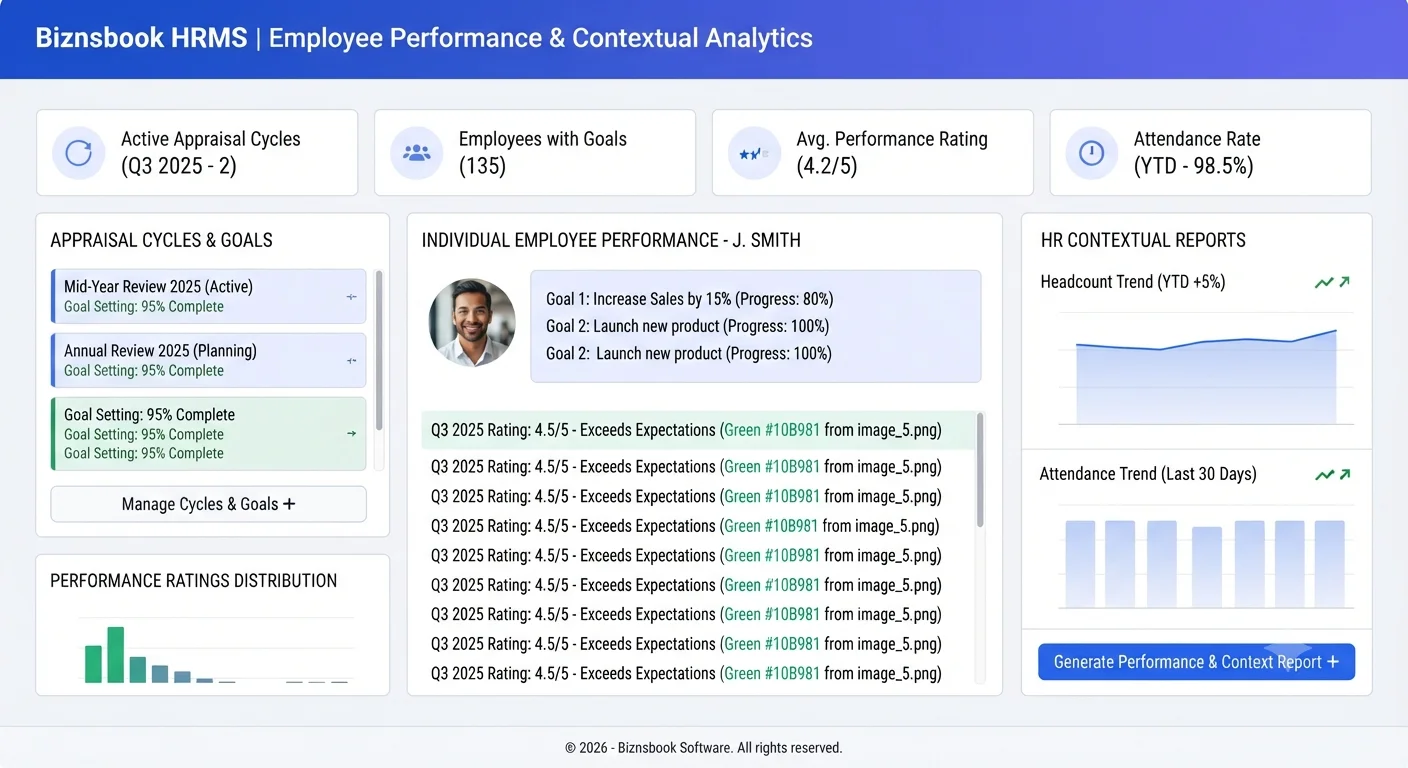
Task: Expand the Mid-Year Review 2025 row arrow
Action: click(351, 297)
